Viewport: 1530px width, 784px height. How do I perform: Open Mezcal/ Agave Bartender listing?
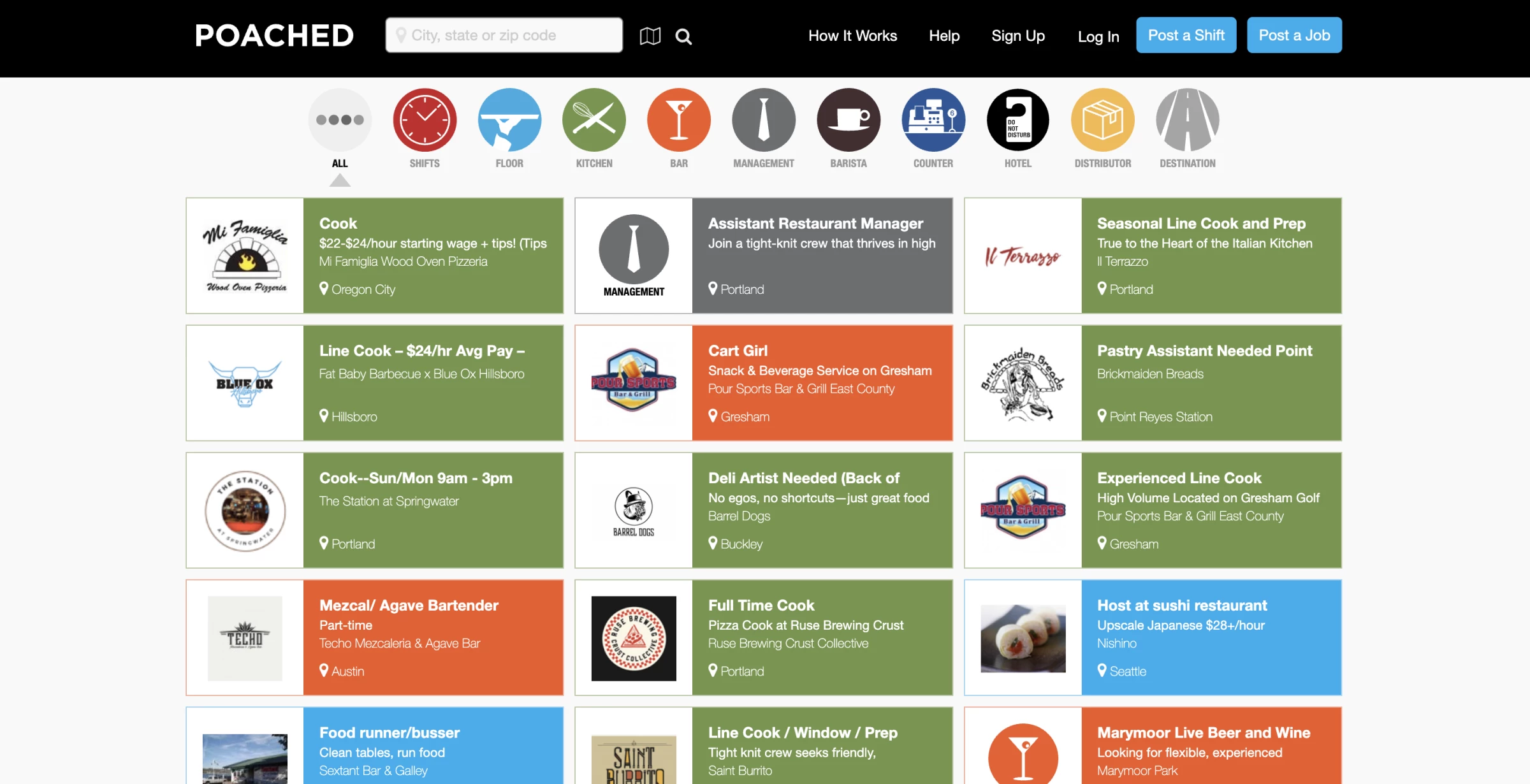(x=409, y=606)
